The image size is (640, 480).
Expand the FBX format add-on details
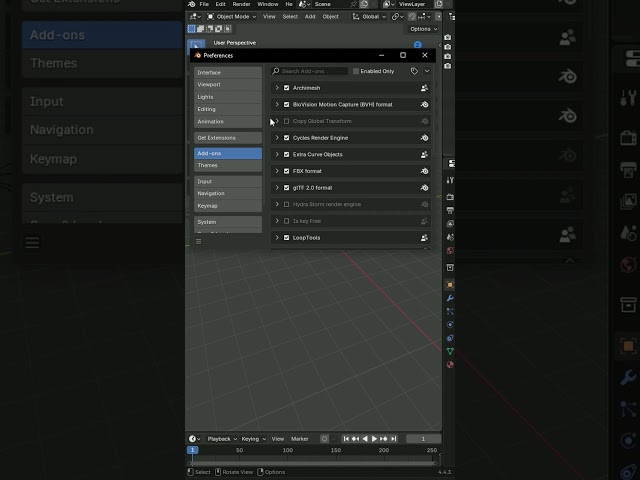coord(277,171)
